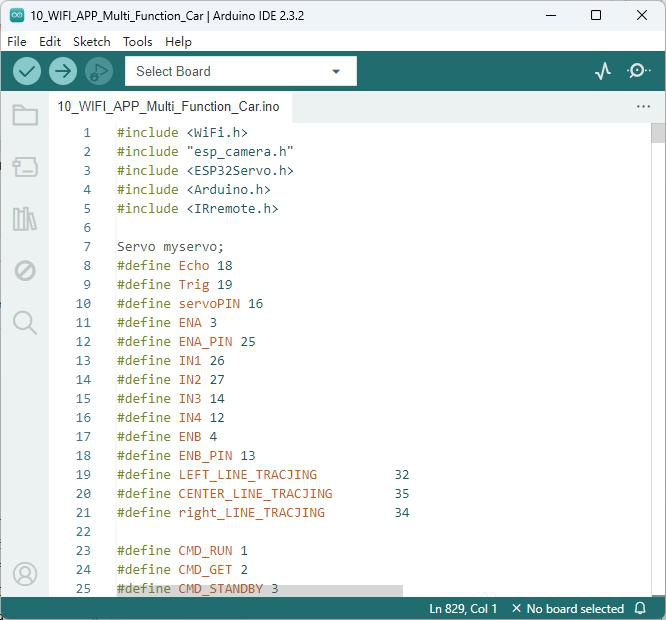666x620 pixels.
Task: Click the #define Echo 18 line
Action: [175, 265]
